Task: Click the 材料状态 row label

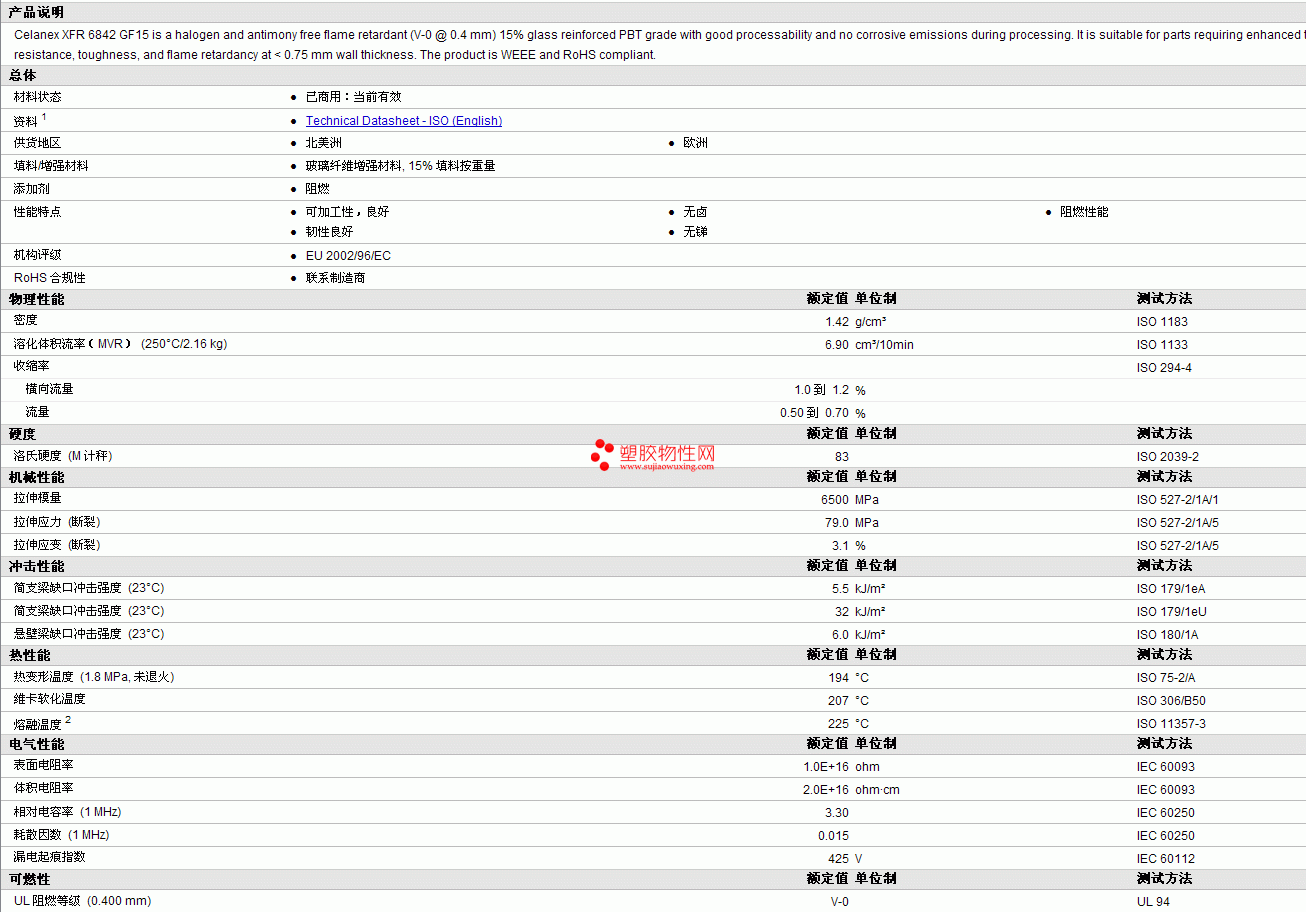Action: (x=37, y=97)
